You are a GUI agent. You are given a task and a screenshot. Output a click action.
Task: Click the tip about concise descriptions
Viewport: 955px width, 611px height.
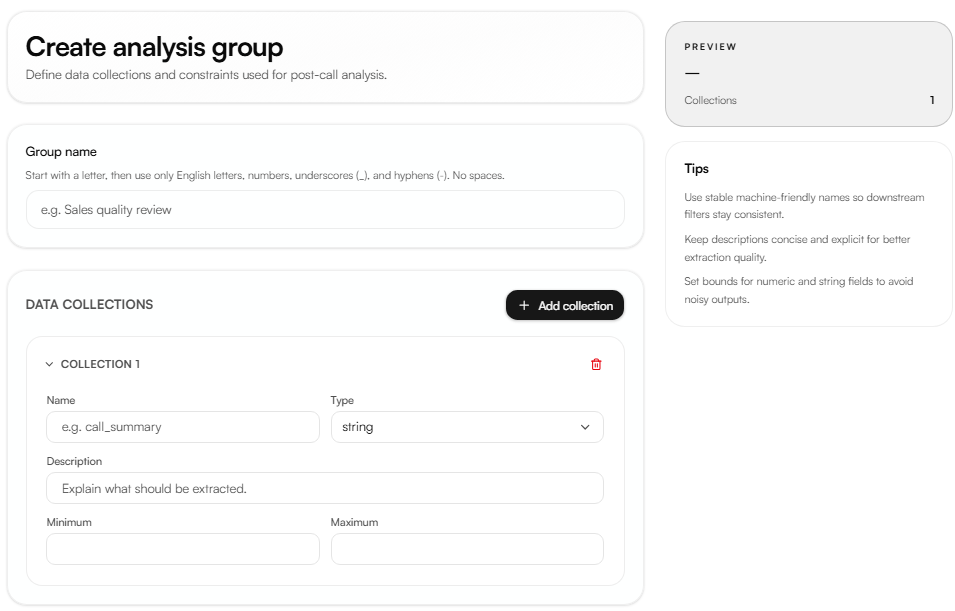[x=797, y=248]
